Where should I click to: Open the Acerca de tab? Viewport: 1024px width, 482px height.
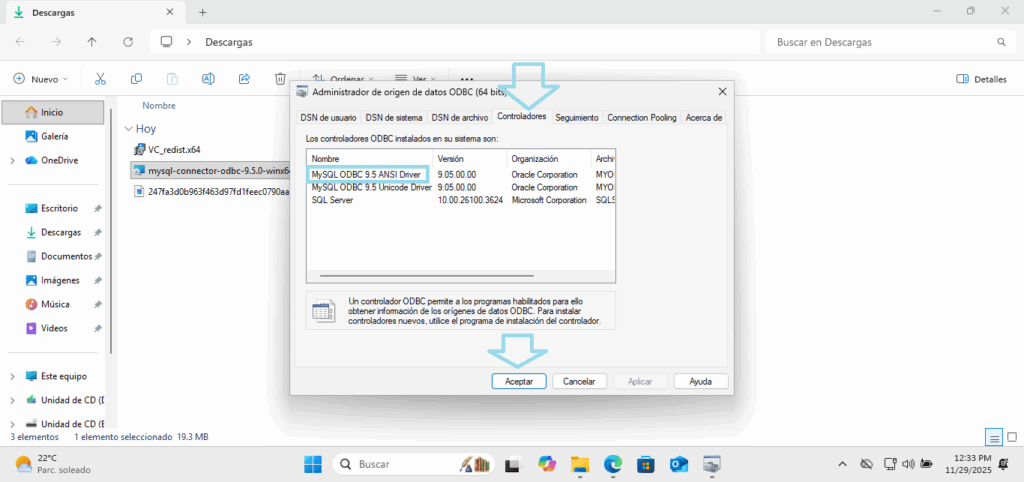point(703,118)
